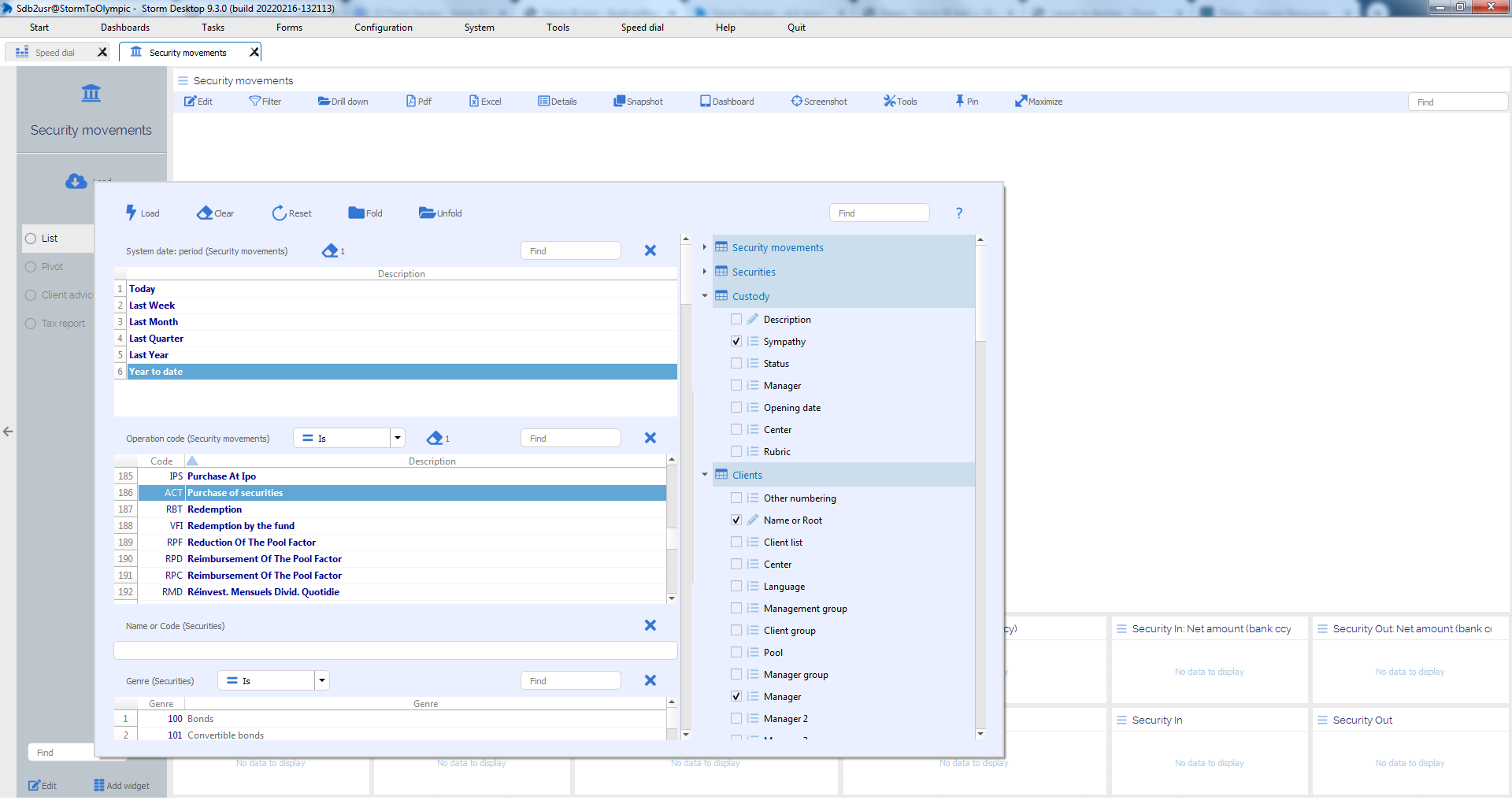Remove the Genre filter with X
1512x800 pixels.
pos(650,680)
